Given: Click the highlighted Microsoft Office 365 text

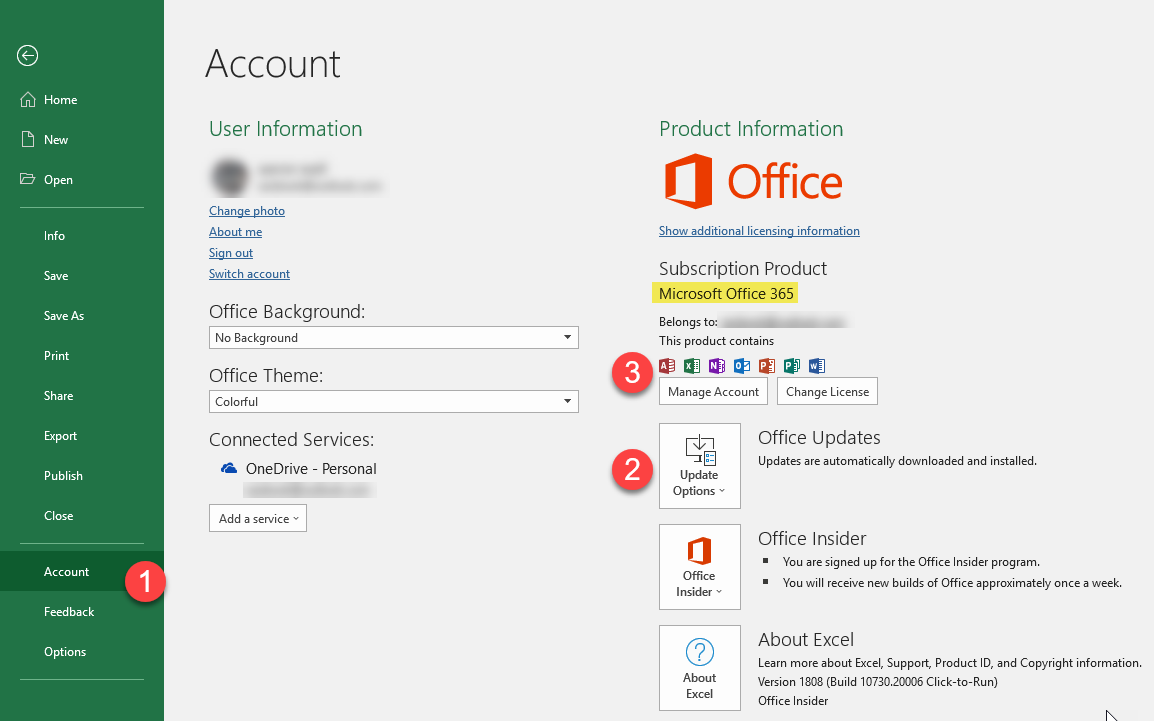Looking at the screenshot, I should tap(726, 294).
